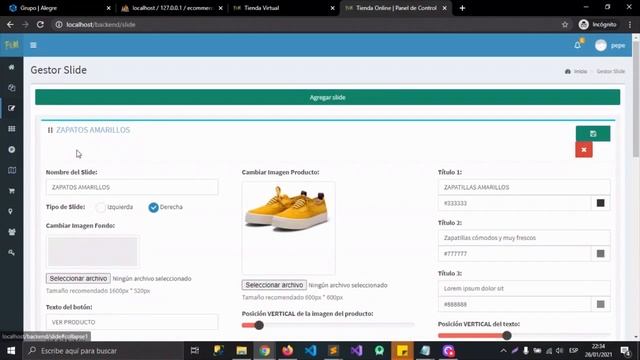This screenshot has height=360, width=640.
Task: Open Firefox from the taskbar
Action: coord(287,351)
